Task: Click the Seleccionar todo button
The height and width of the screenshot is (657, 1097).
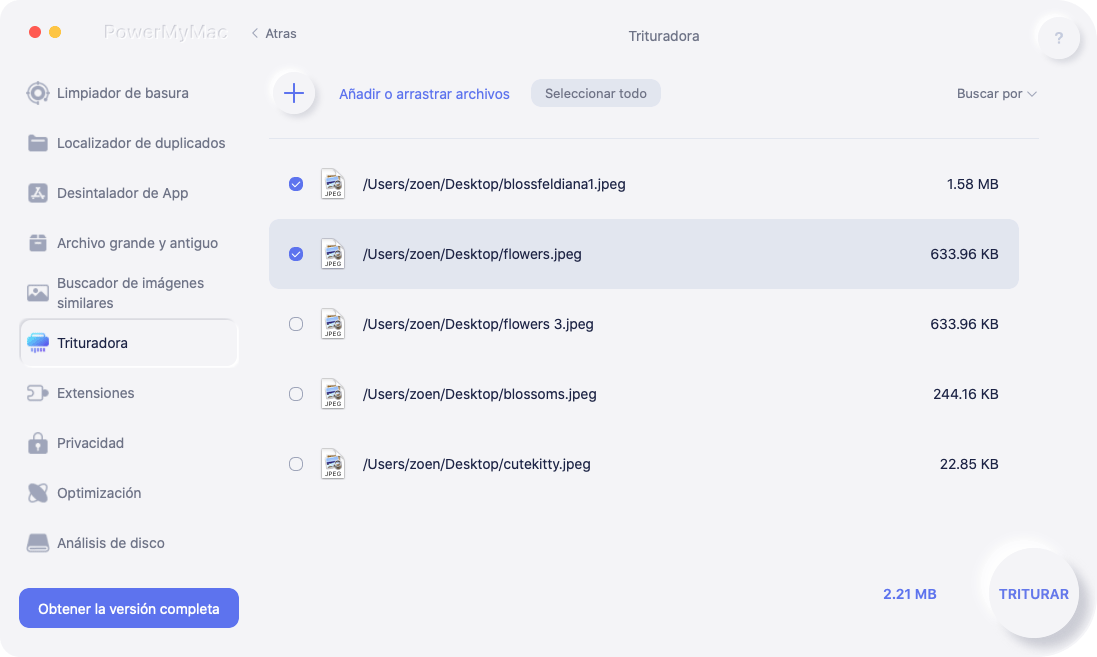Action: (x=595, y=93)
